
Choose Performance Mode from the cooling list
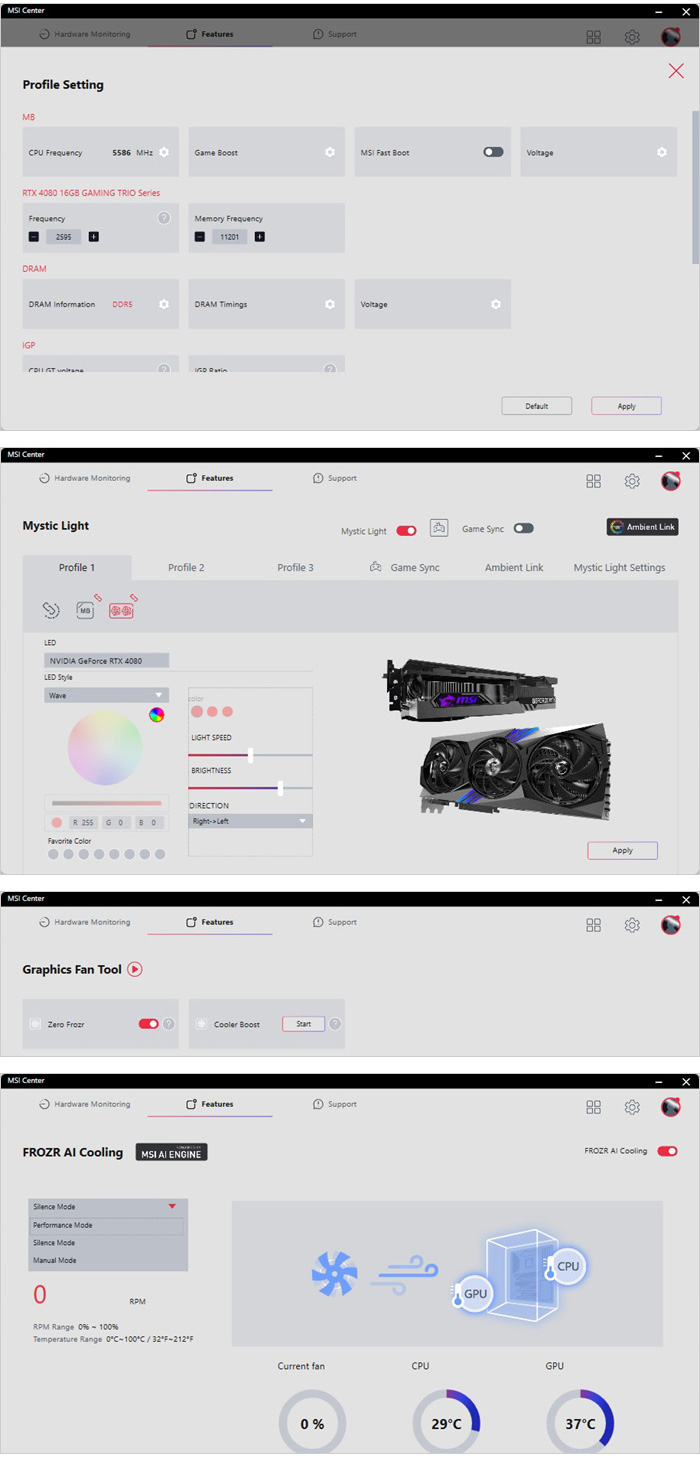(x=106, y=1225)
